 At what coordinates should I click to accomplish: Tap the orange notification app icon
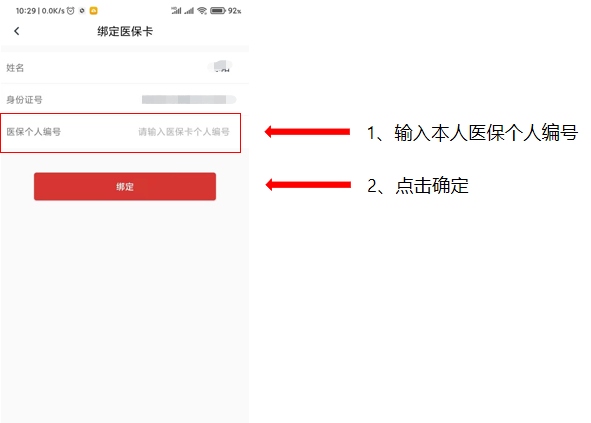pos(93,11)
